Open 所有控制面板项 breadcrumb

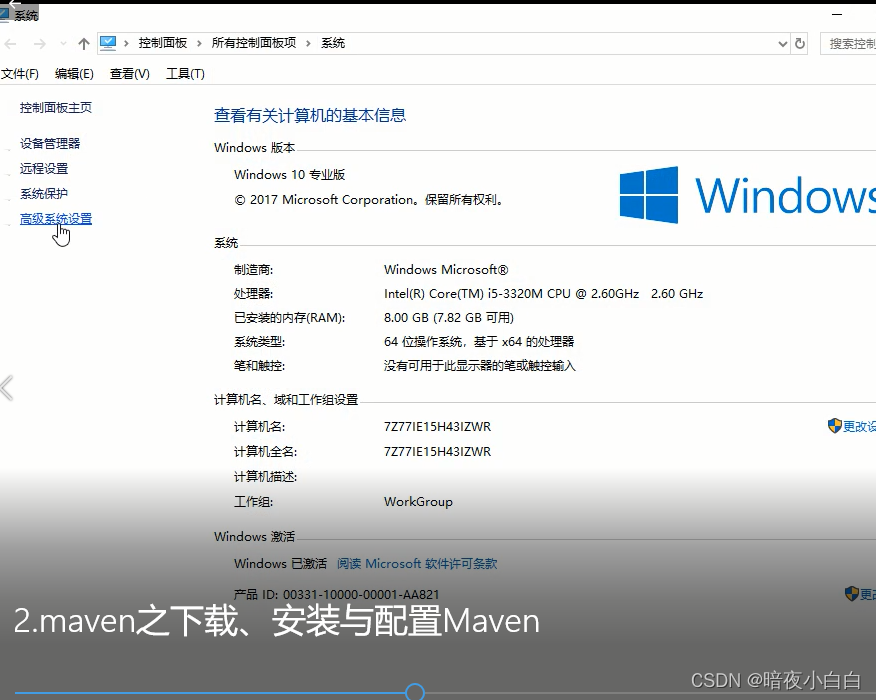[254, 43]
